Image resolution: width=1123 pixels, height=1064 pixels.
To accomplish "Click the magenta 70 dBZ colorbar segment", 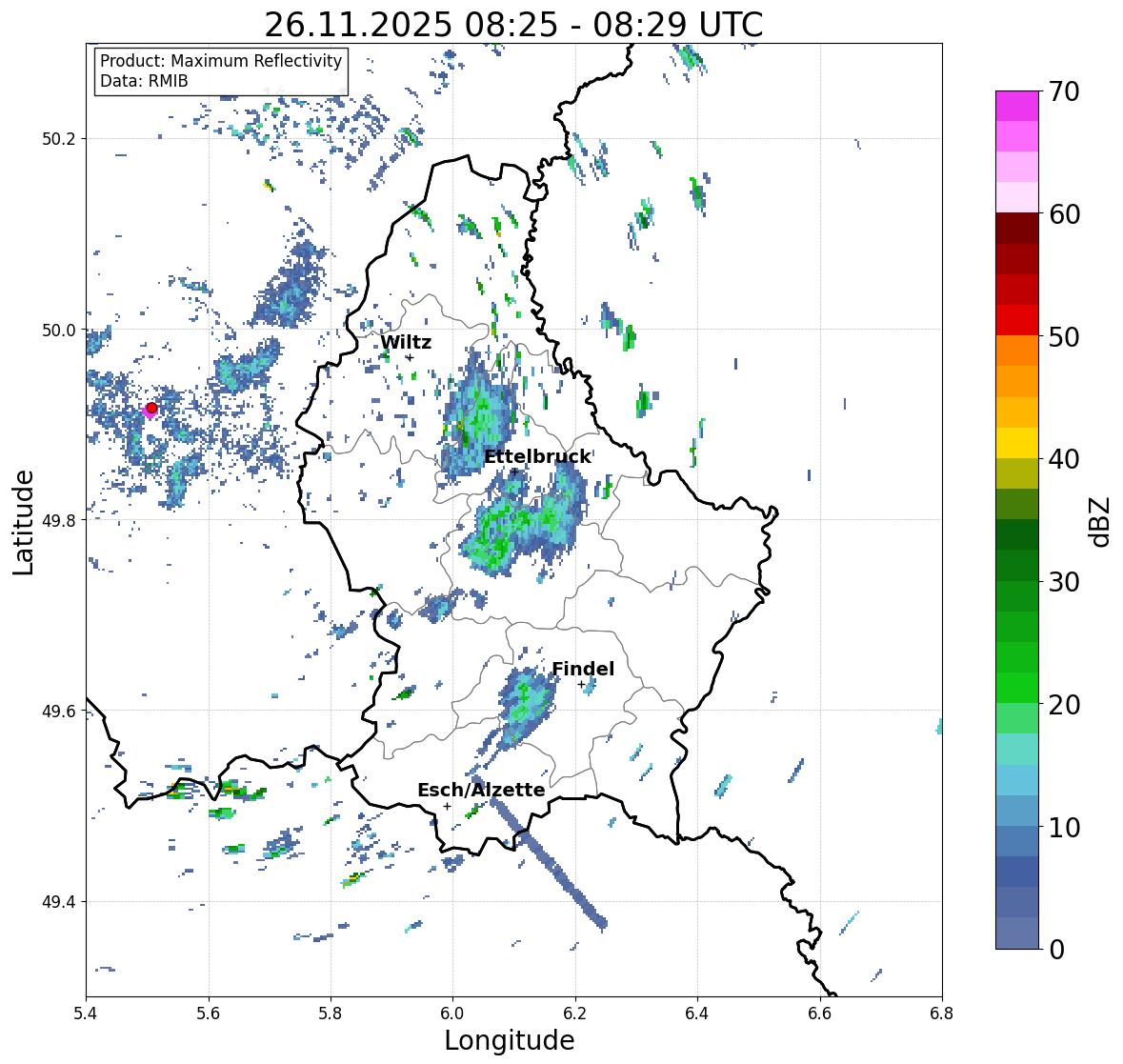I will tap(1017, 106).
